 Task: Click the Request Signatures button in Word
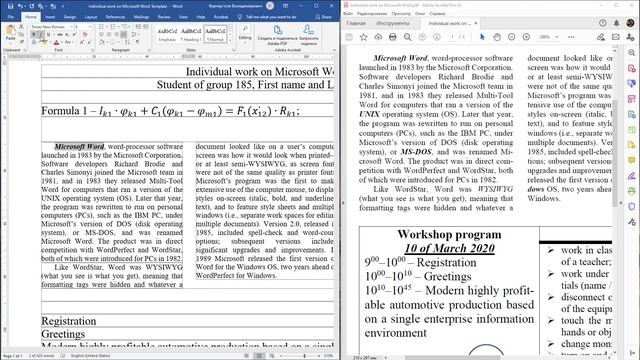[x=309, y=34]
